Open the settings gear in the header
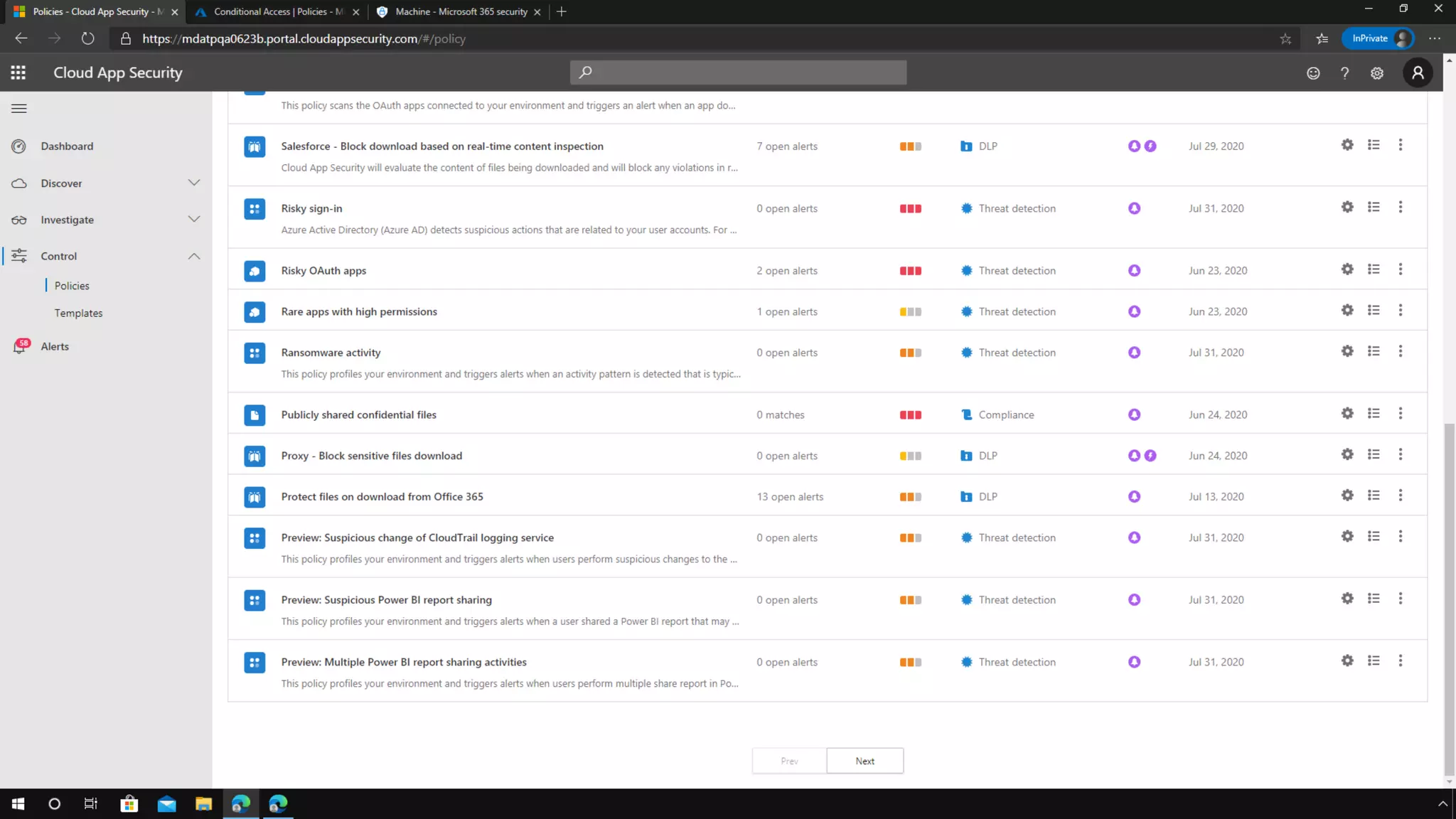1456x819 pixels. tap(1377, 73)
